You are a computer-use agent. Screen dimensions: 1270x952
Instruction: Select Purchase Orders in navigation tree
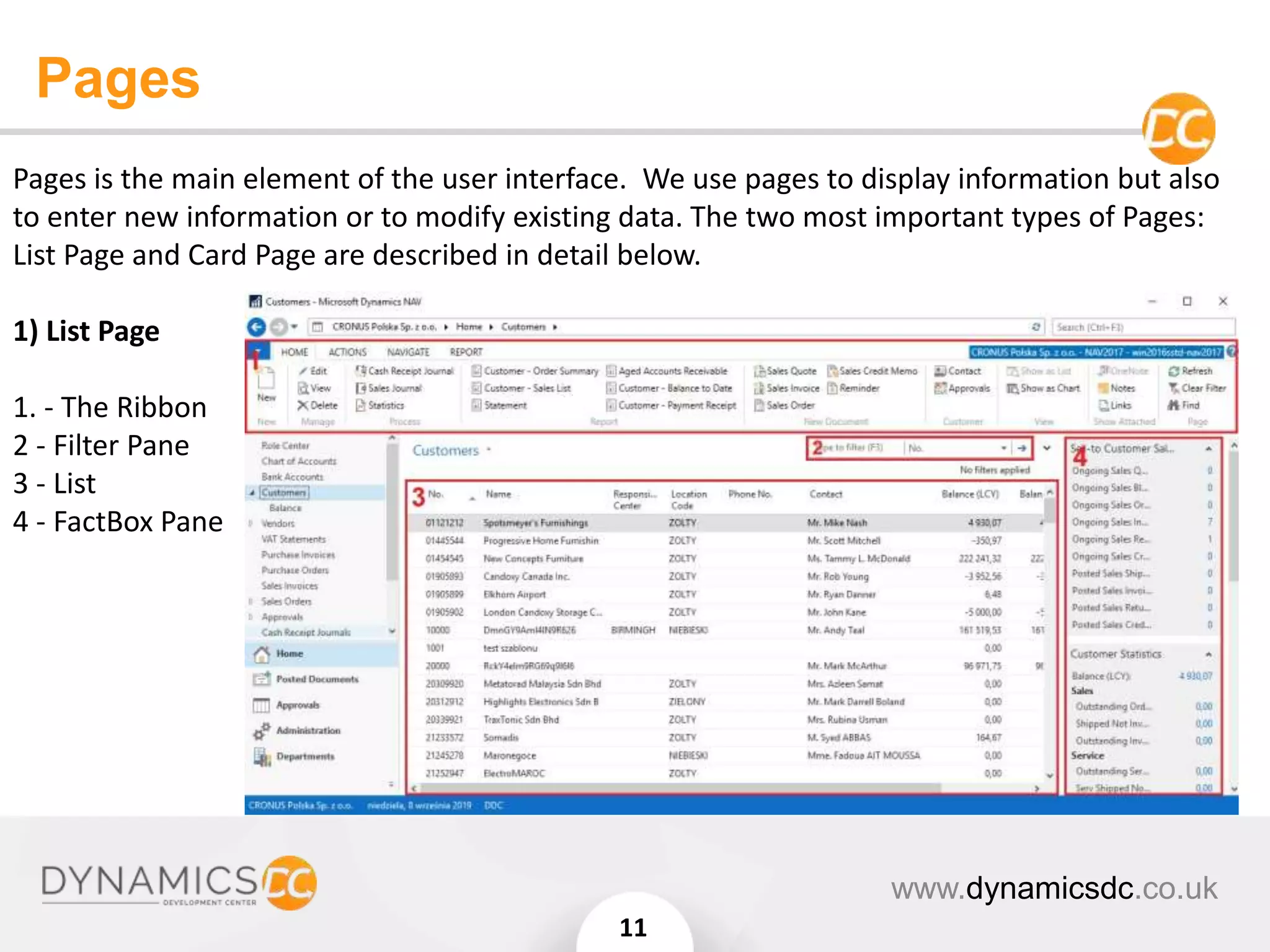pos(295,570)
